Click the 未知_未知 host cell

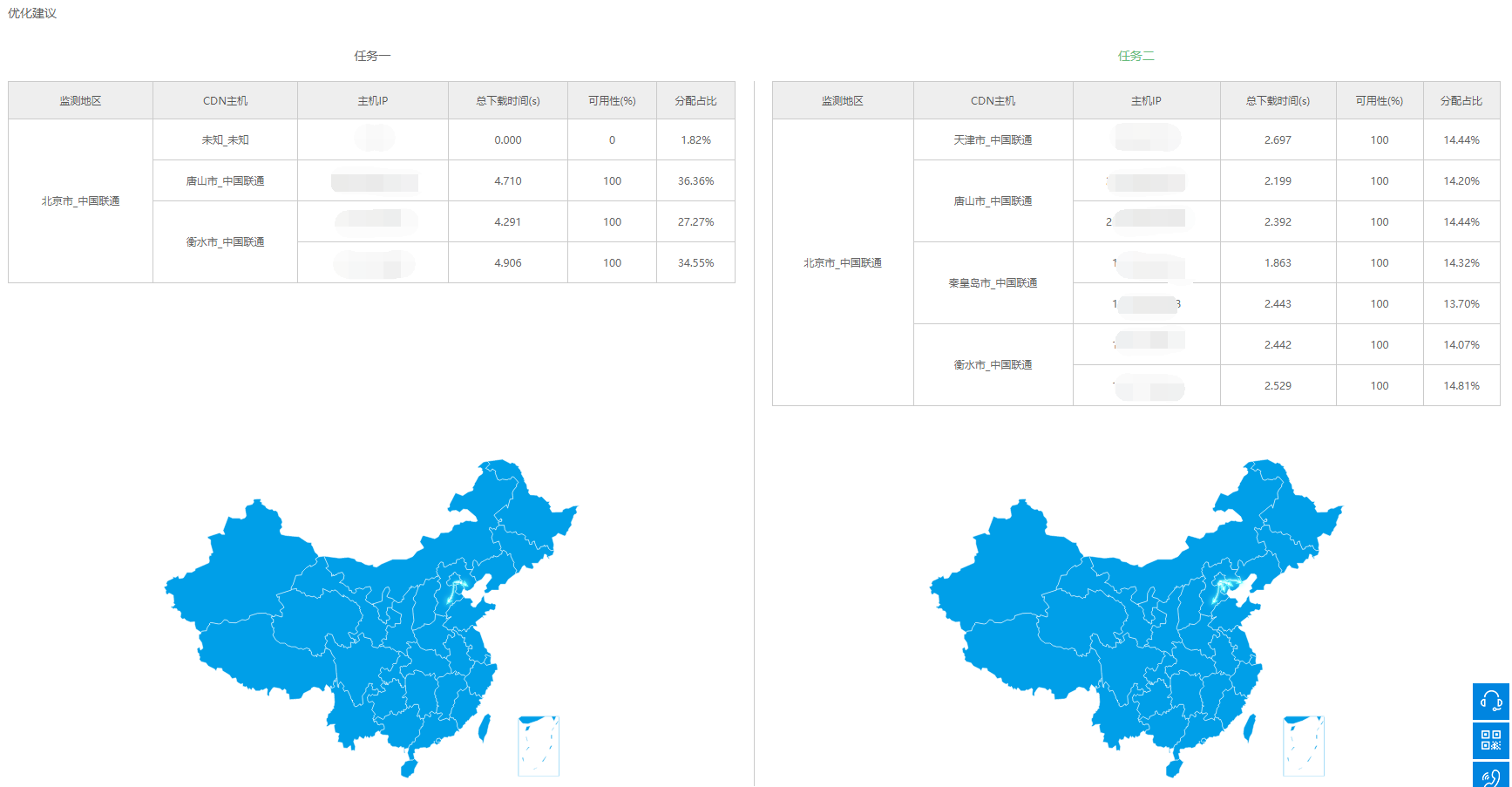(x=225, y=140)
